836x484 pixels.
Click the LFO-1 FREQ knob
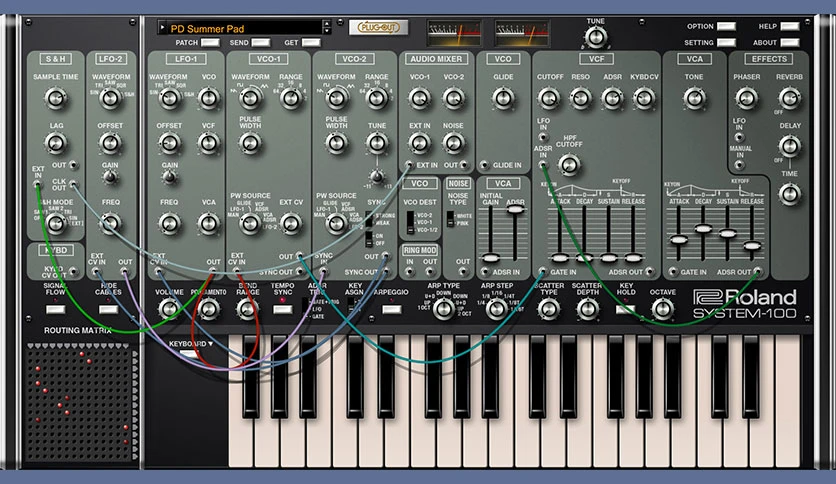[x=170, y=223]
